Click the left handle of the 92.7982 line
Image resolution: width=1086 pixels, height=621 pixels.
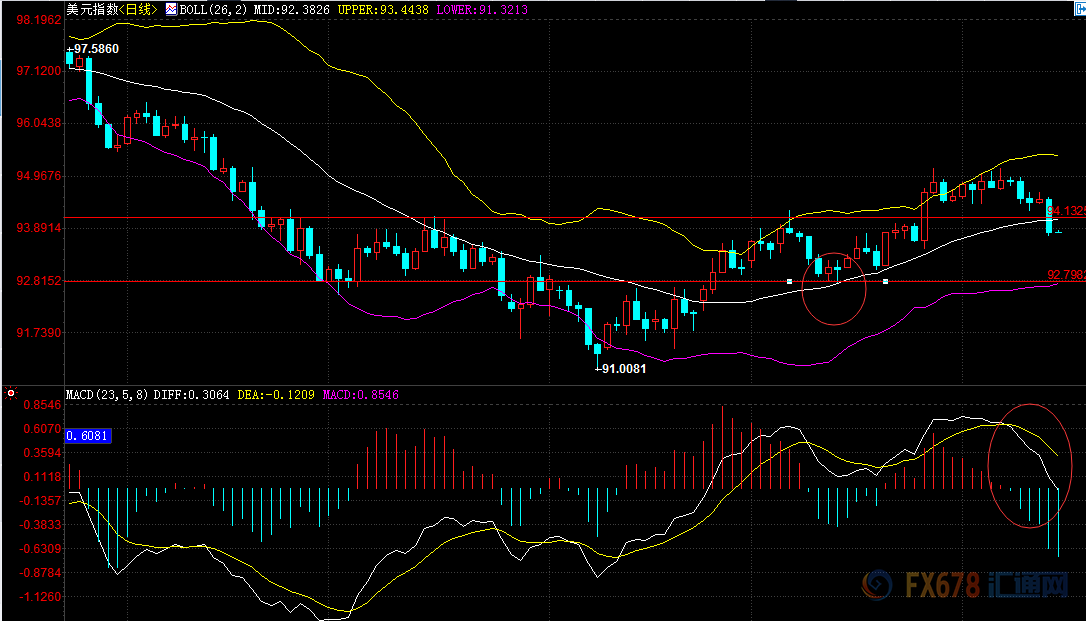tap(790, 281)
